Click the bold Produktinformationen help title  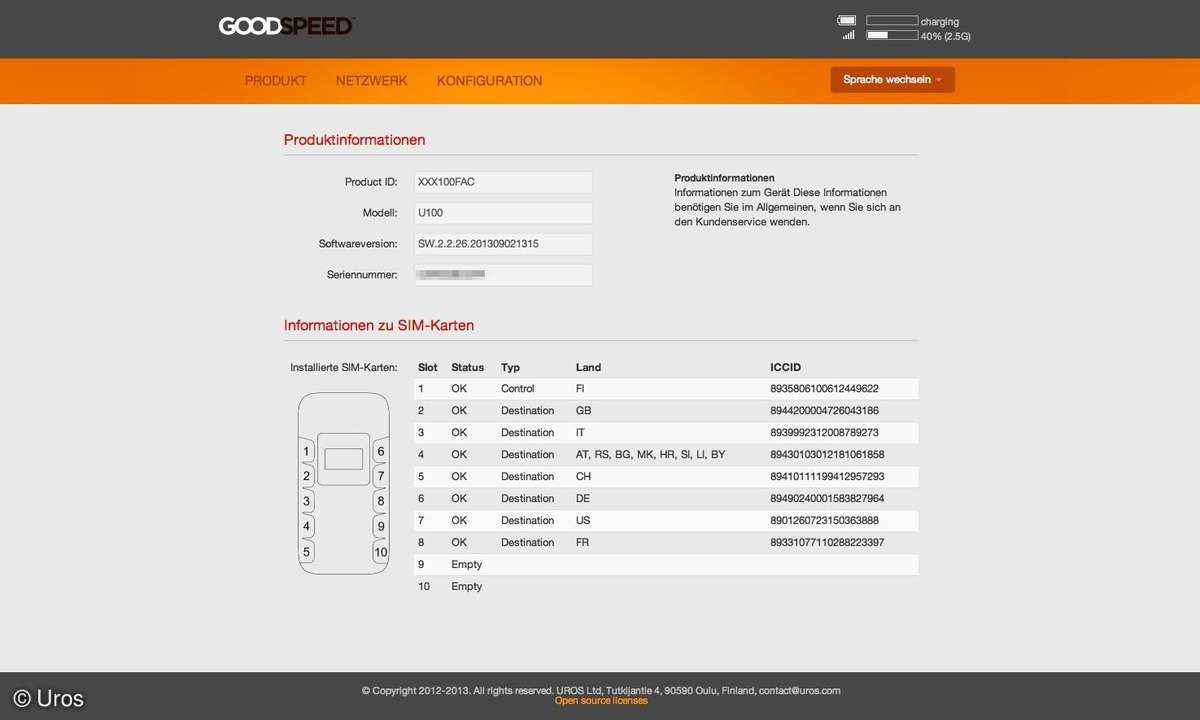[x=725, y=178]
